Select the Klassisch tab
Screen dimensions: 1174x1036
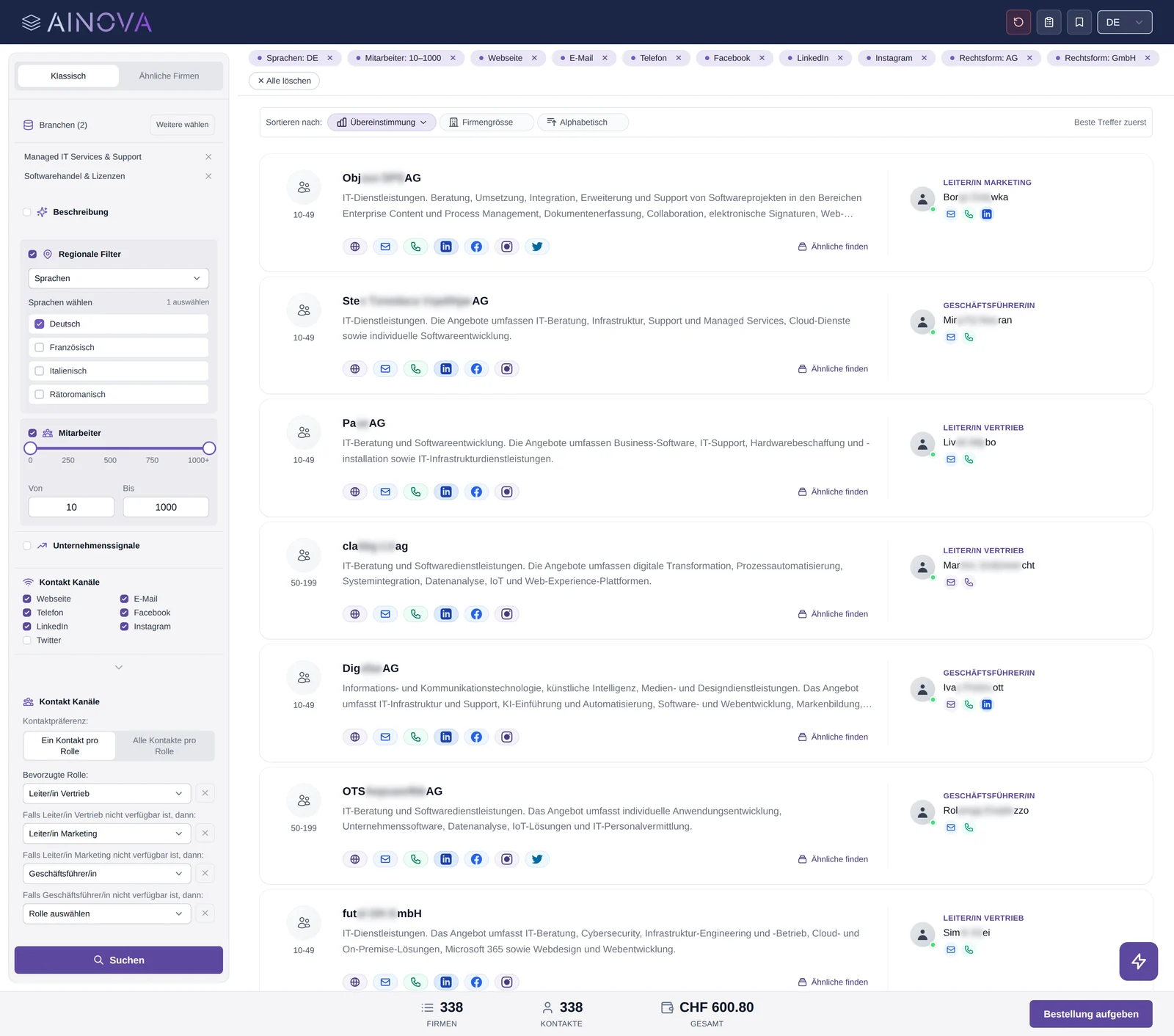[x=68, y=76]
